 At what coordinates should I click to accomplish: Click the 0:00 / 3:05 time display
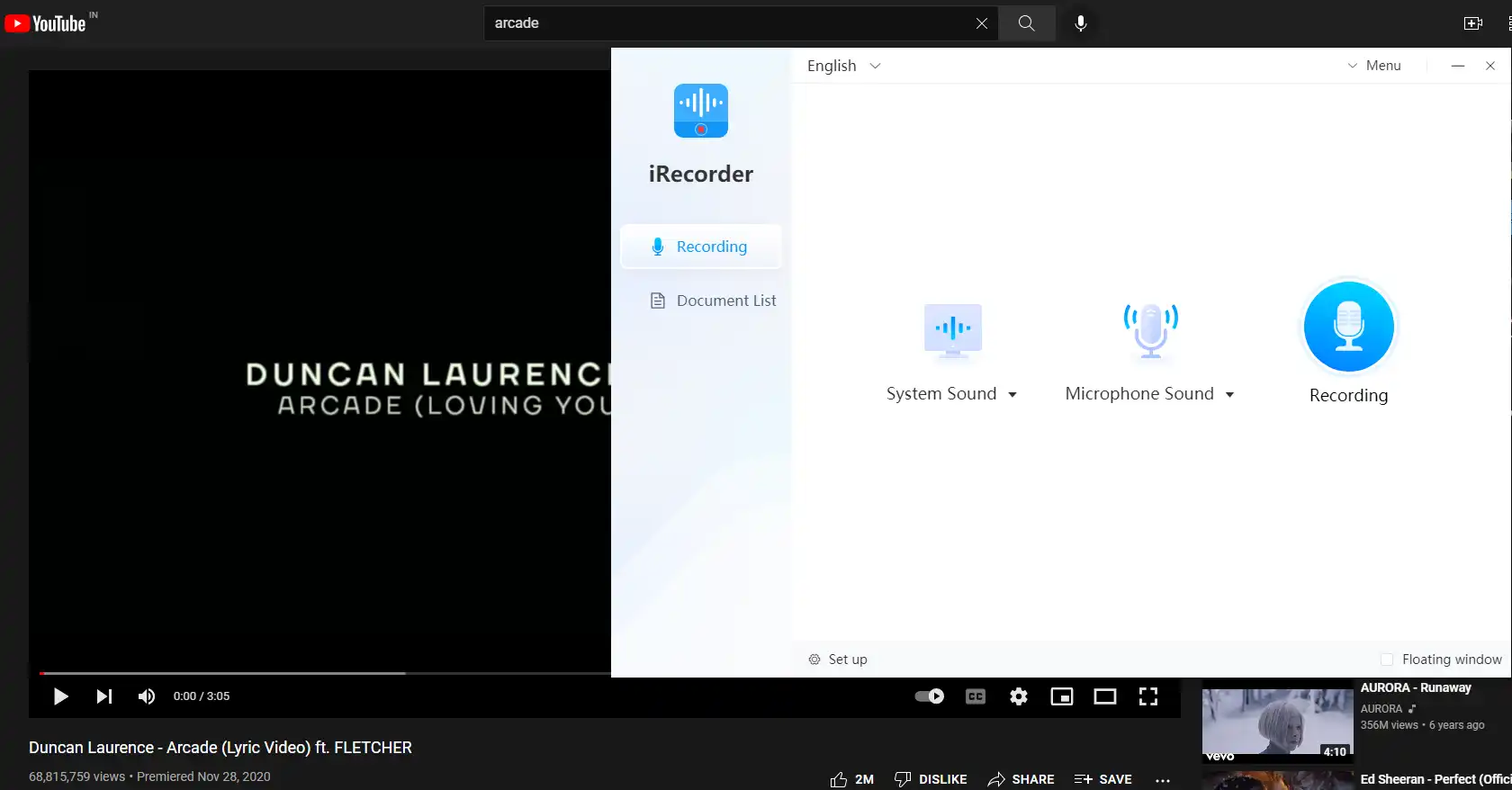click(x=202, y=696)
